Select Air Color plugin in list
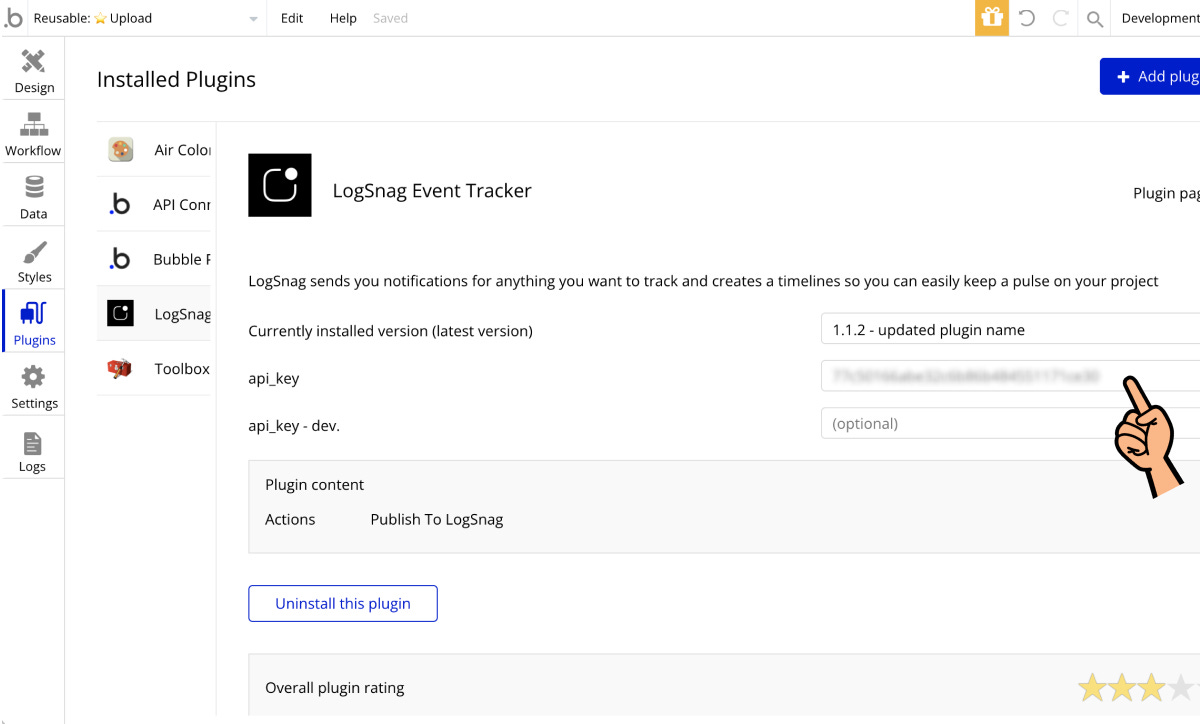1200x724 pixels. tap(155, 150)
